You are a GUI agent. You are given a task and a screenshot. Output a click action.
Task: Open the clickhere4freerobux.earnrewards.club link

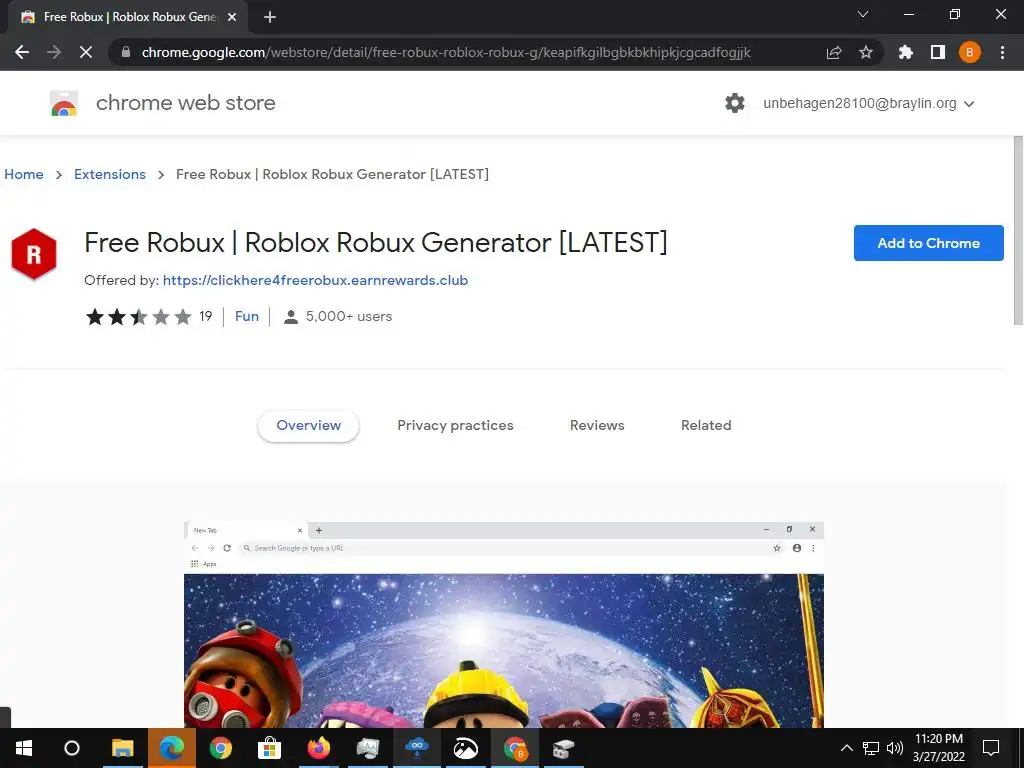[x=315, y=280]
